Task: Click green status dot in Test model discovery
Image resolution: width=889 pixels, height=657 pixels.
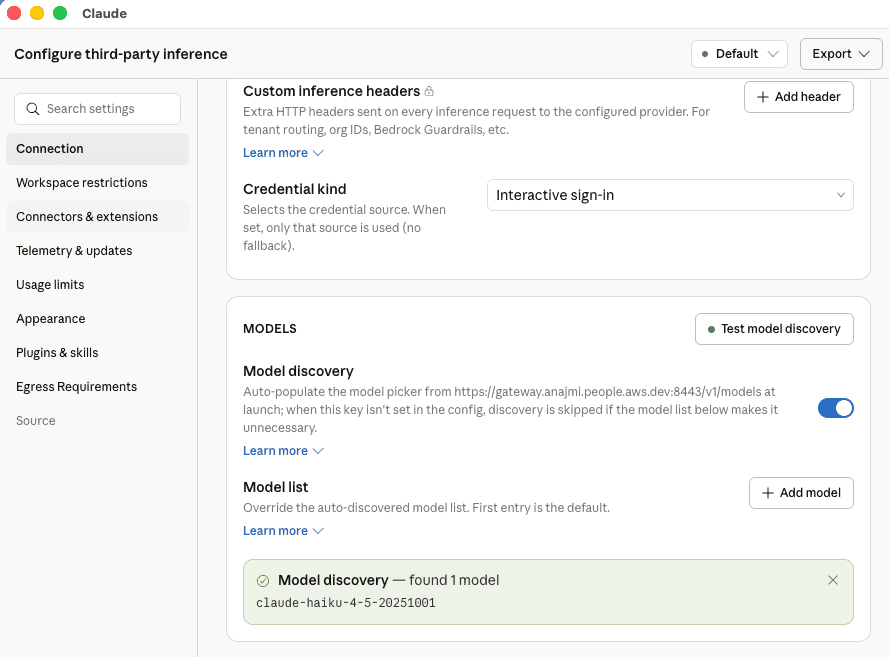Action: pos(711,329)
